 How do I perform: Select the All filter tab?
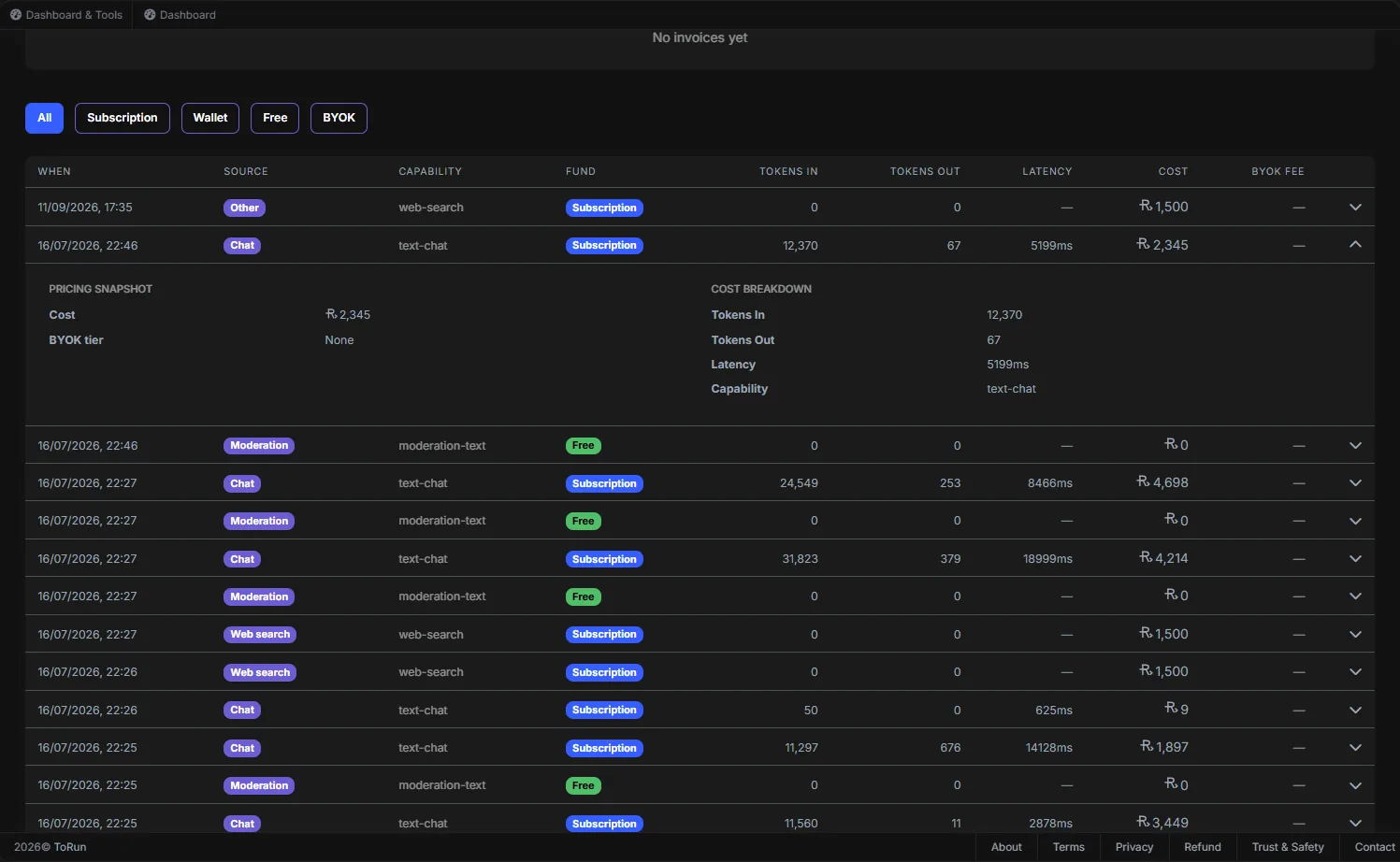click(x=44, y=118)
